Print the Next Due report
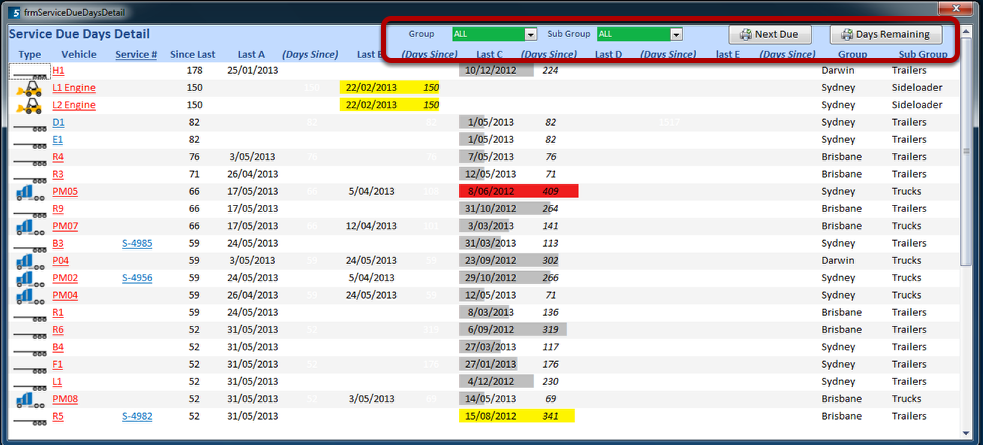The image size is (983, 445). tap(770, 34)
